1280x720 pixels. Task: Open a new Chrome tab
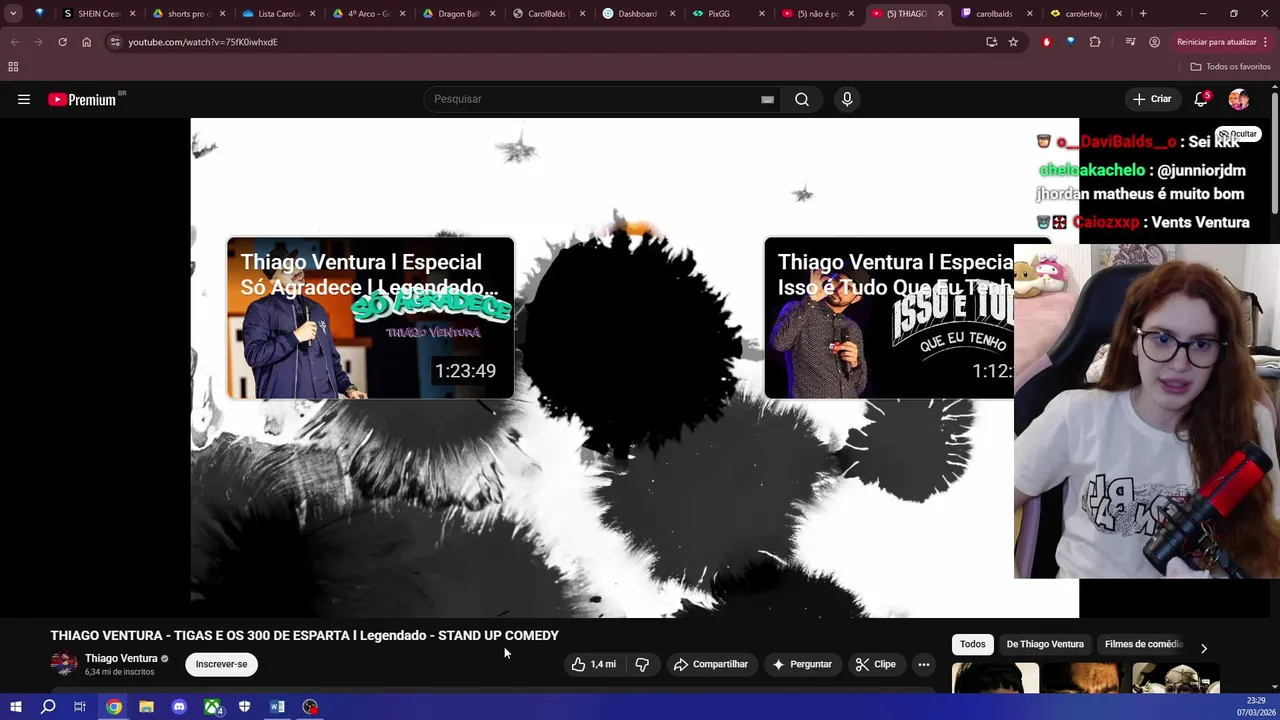(x=1143, y=14)
